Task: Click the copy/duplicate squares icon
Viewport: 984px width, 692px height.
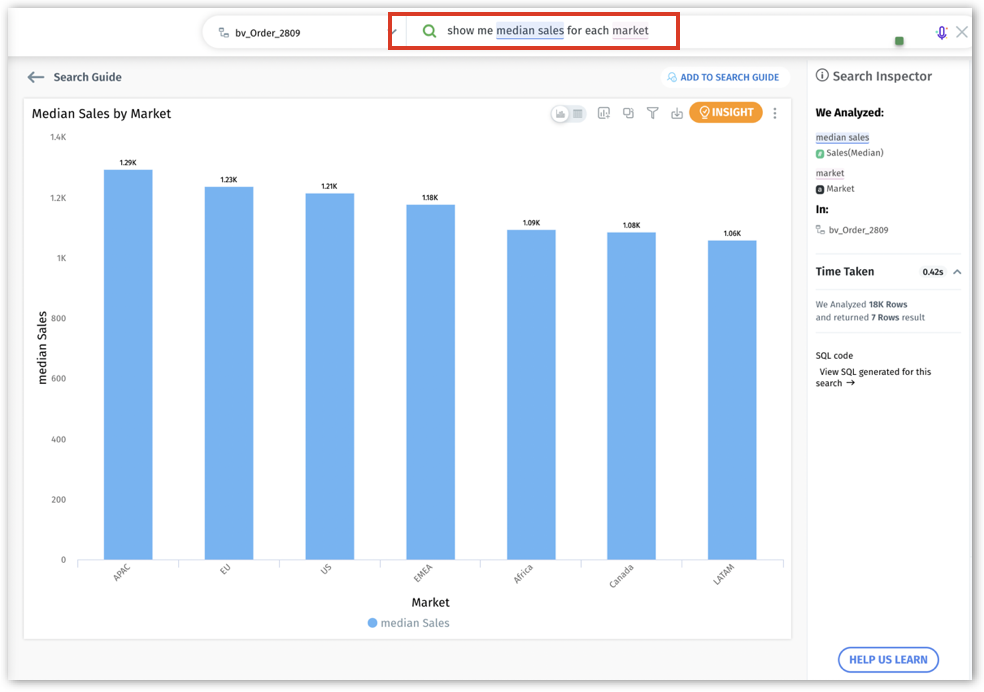Action: coord(628,113)
